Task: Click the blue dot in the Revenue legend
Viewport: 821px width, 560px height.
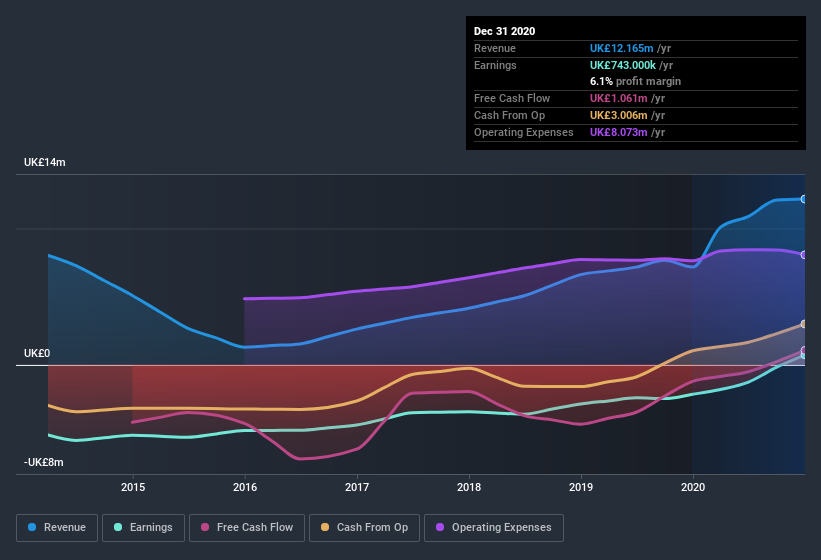Action: click(33, 527)
